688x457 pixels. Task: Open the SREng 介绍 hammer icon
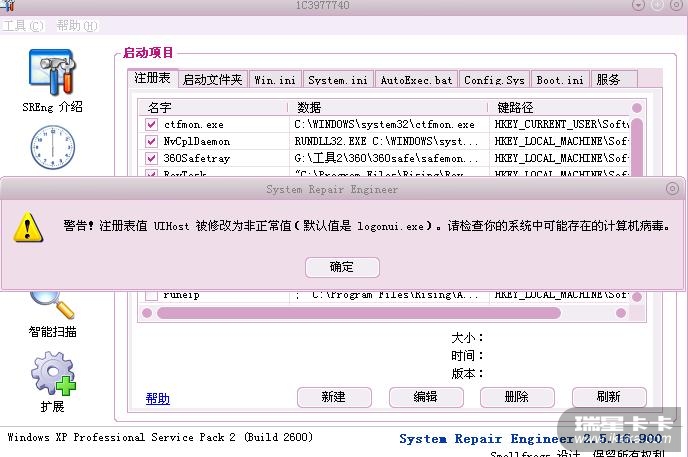52,72
